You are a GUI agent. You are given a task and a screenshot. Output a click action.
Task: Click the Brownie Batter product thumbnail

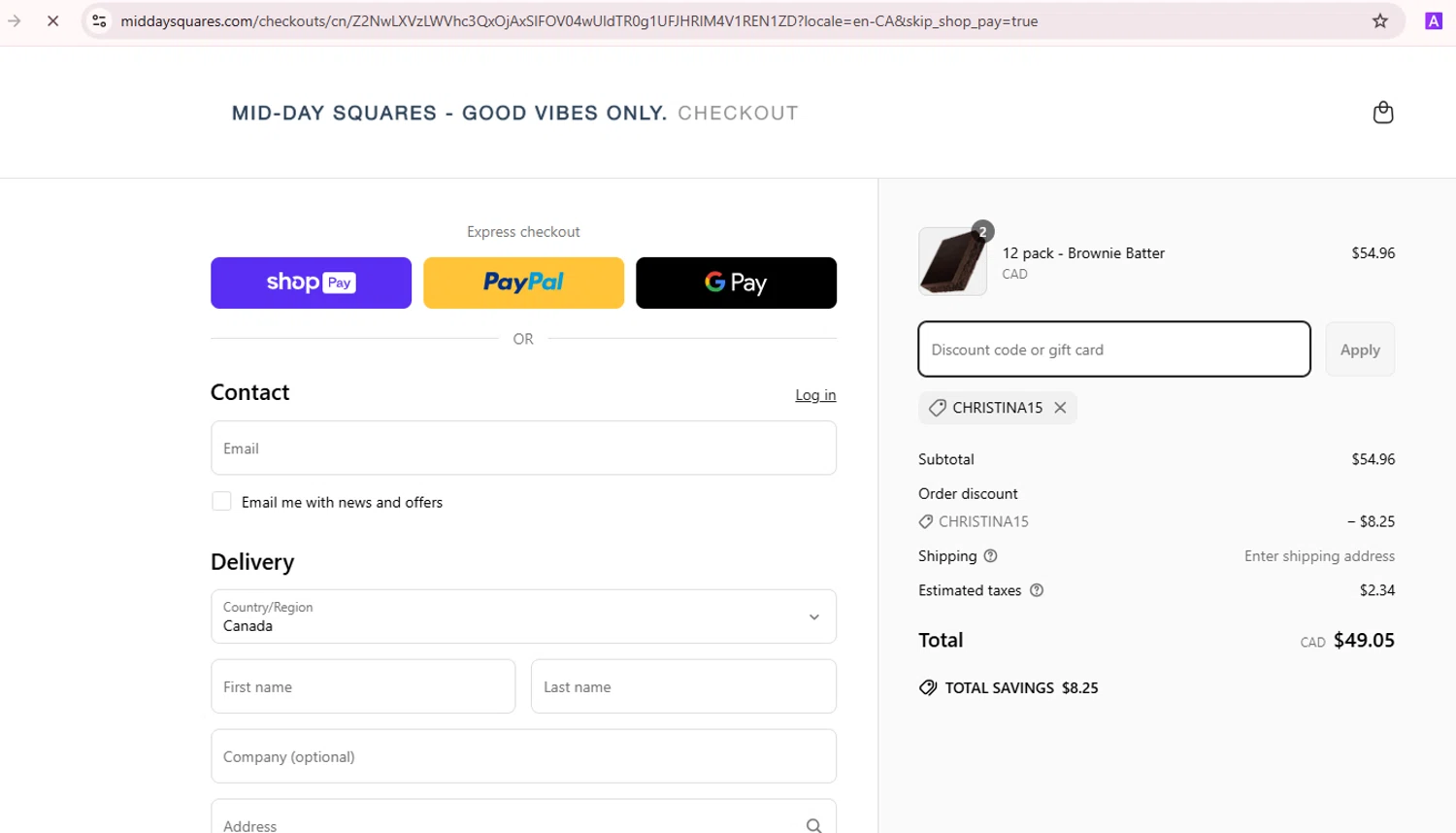click(x=952, y=261)
